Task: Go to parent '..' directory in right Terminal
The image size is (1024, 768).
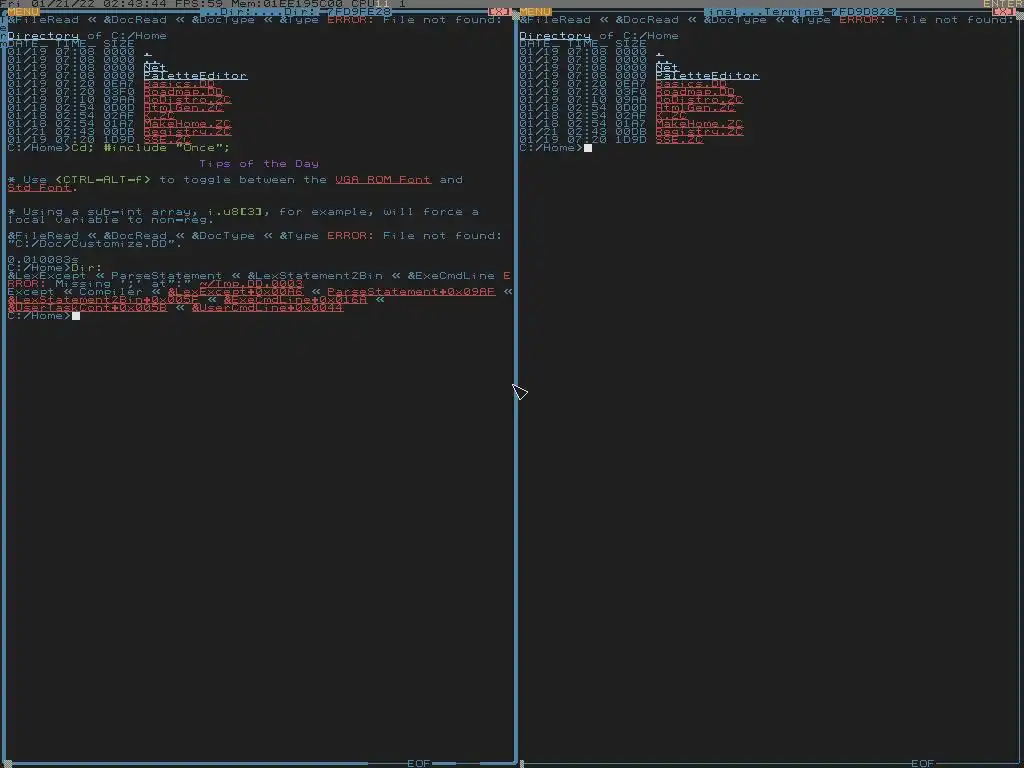Action: pyautogui.click(x=664, y=59)
